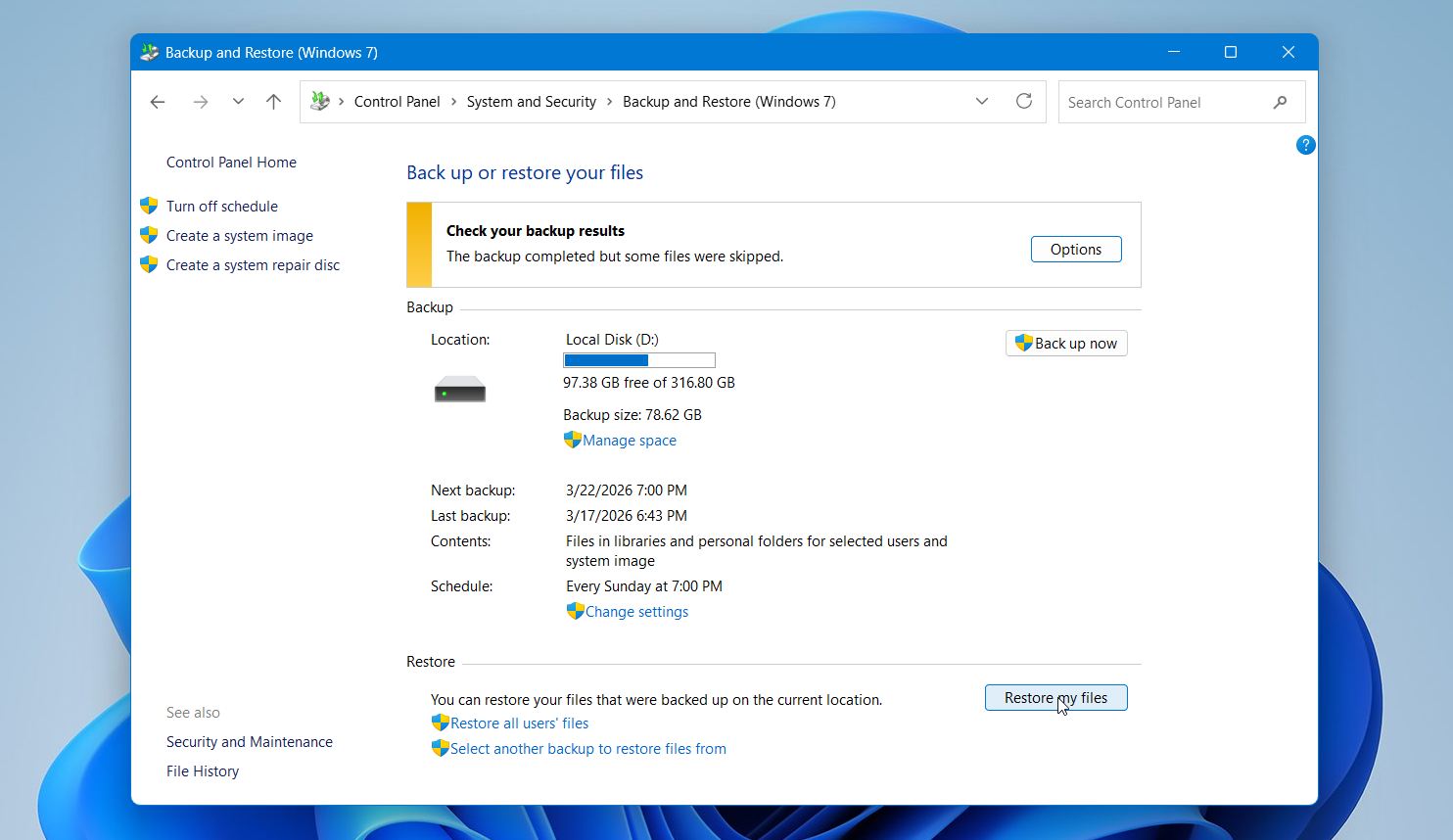This screenshot has width=1453, height=840.
Task: Open Change settings for the backup schedule
Action: tap(636, 611)
